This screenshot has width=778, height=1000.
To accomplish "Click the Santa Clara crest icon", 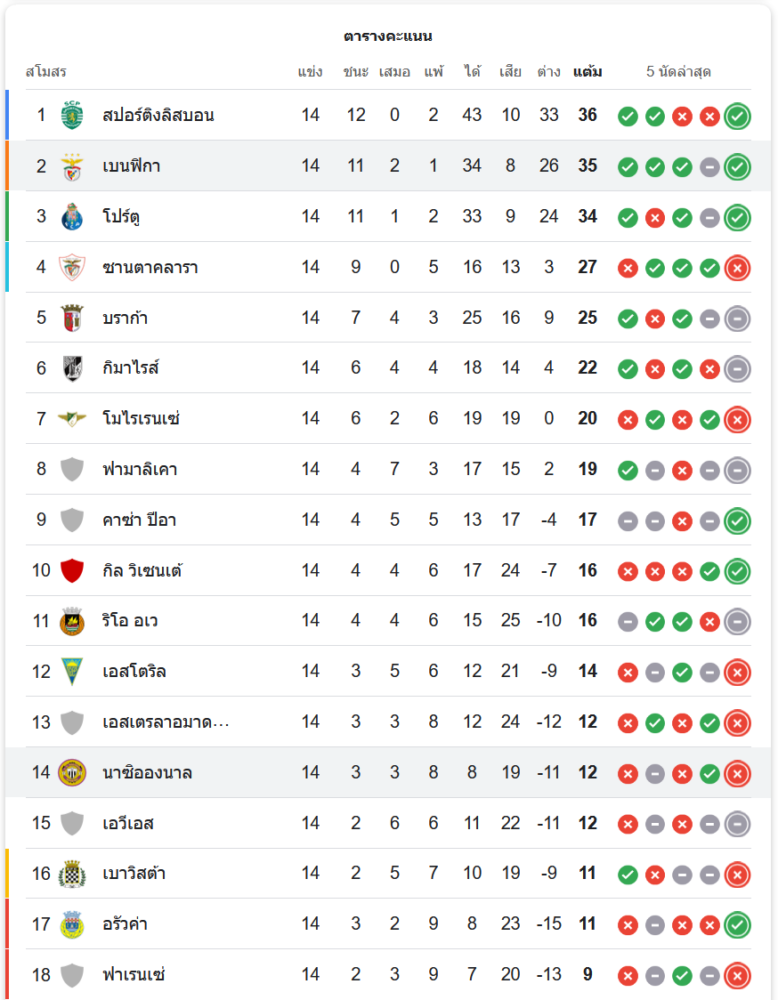I will click(x=72, y=267).
